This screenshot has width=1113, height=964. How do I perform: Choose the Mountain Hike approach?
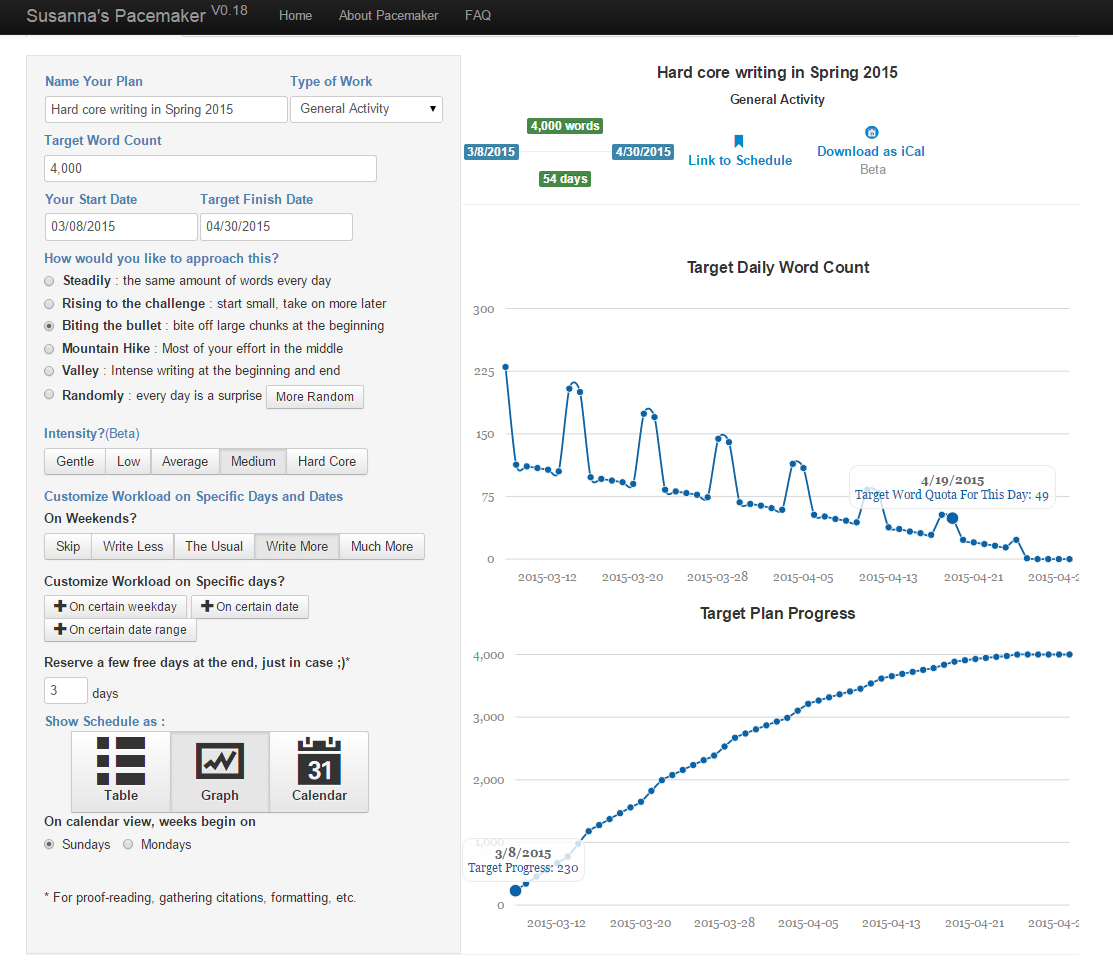(49, 349)
